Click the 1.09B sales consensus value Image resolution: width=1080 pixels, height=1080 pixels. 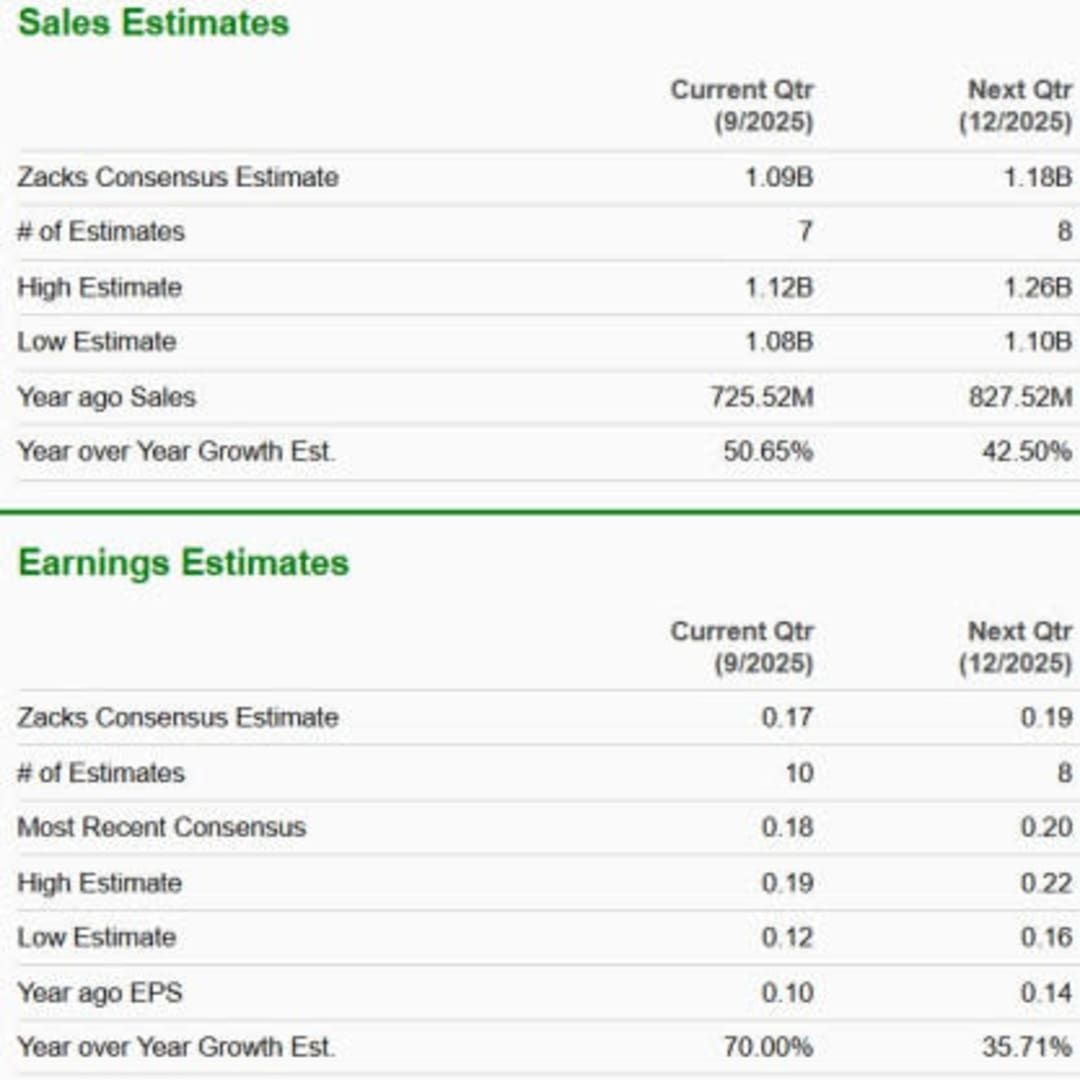[x=780, y=177]
